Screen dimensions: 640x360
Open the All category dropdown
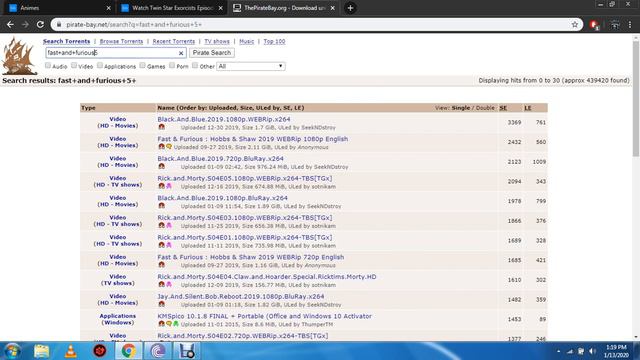pyautogui.click(x=251, y=66)
